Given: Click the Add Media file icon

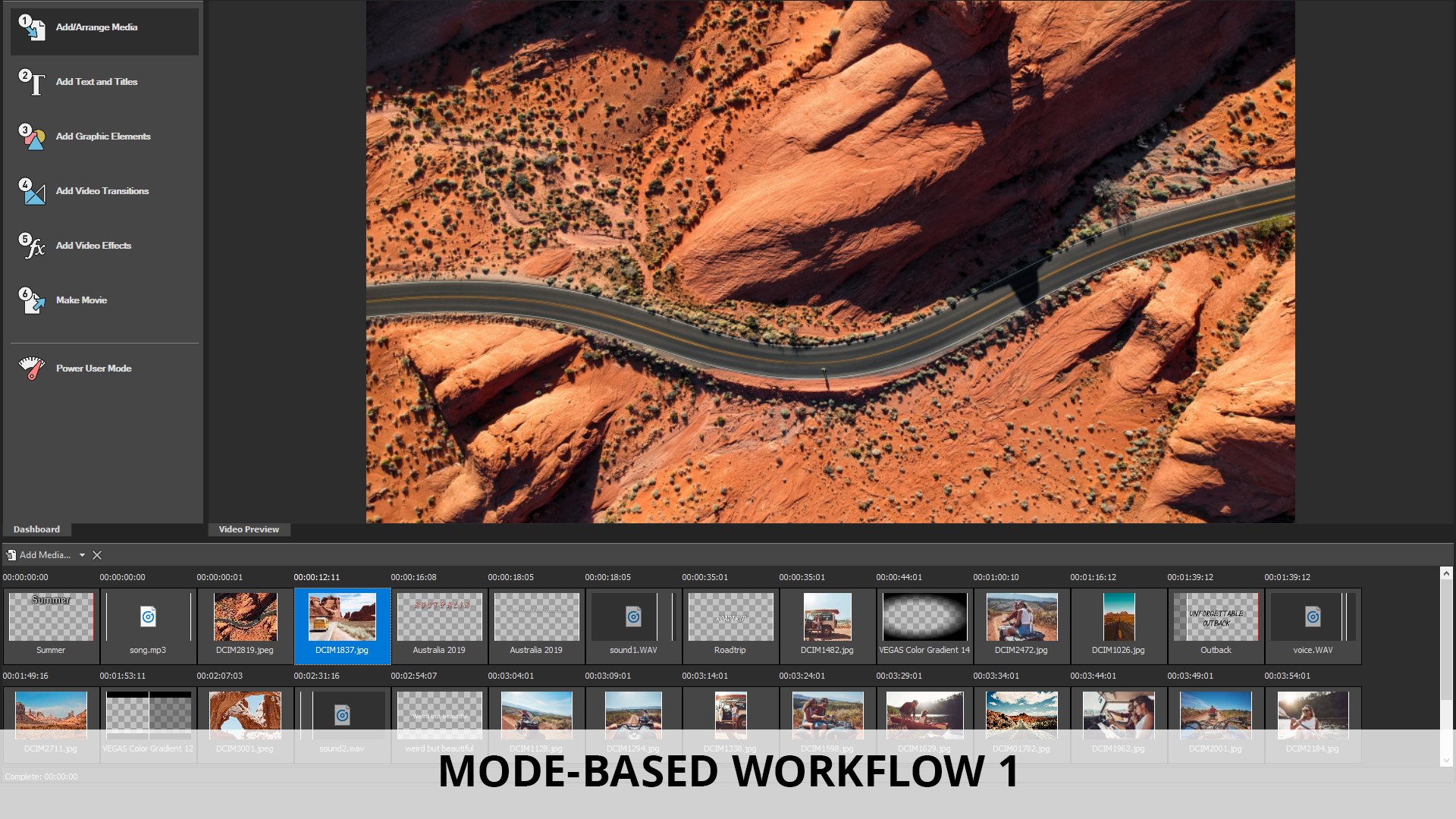Looking at the screenshot, I should (x=11, y=555).
